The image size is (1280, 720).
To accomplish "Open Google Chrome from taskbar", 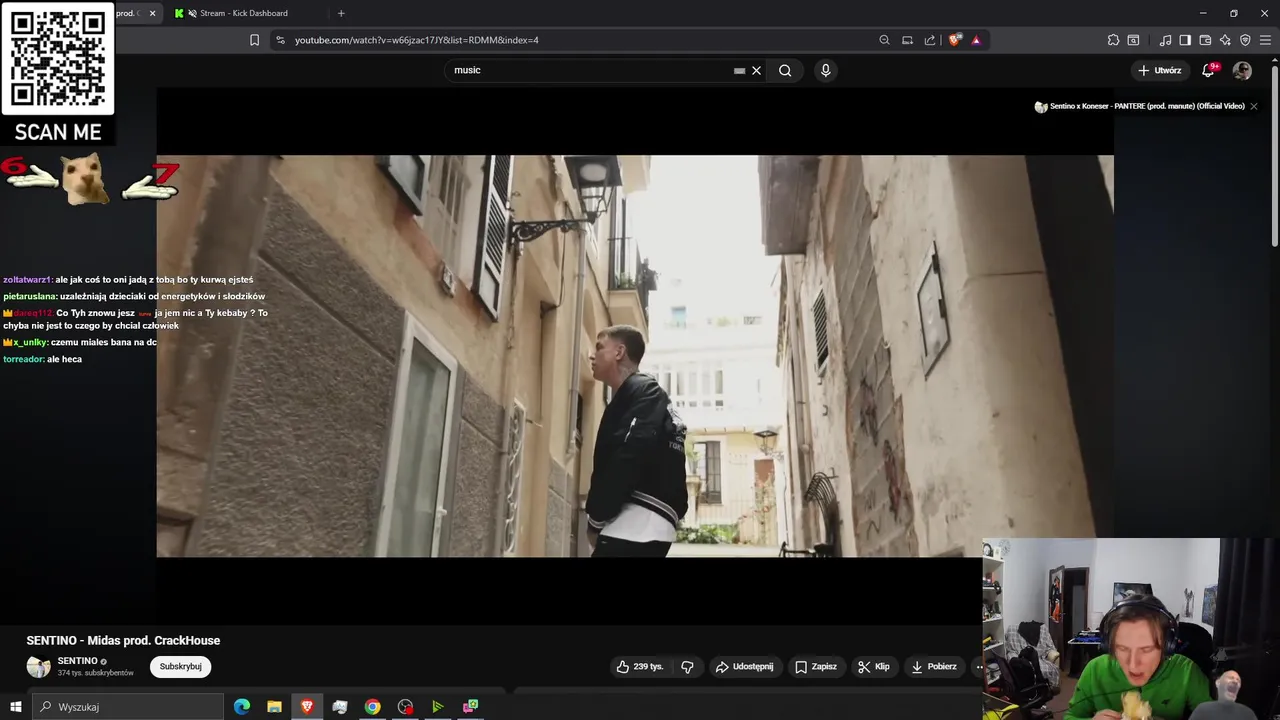I will (x=372, y=707).
